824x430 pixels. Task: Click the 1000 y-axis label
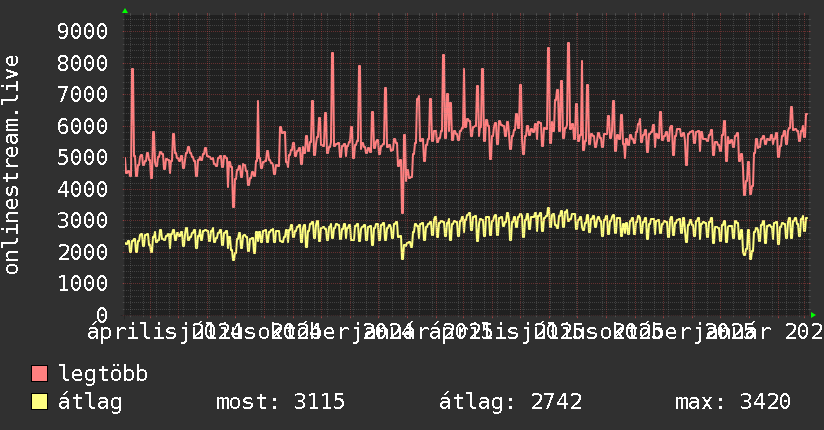click(x=83, y=283)
